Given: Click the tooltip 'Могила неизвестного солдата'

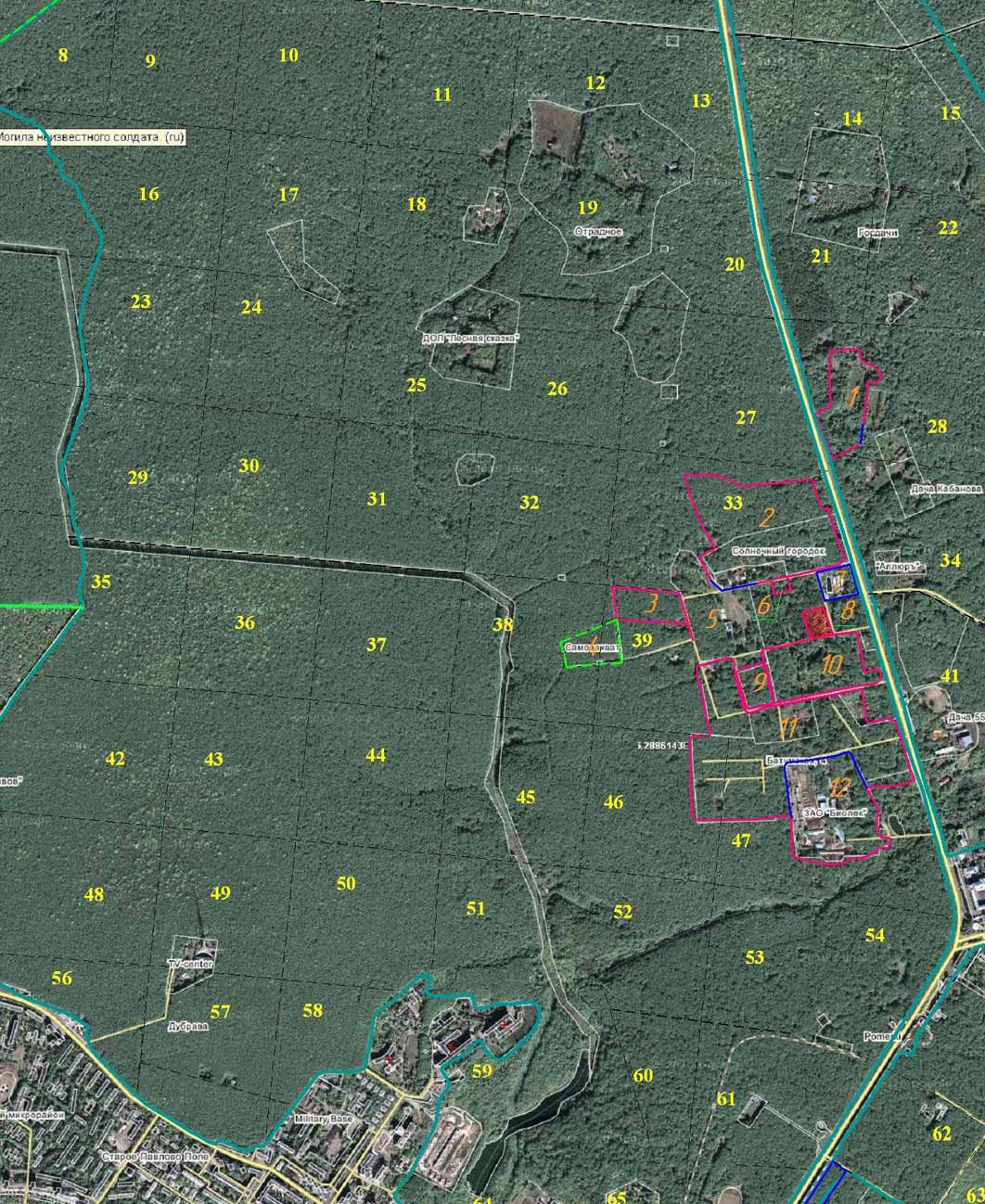Looking at the screenshot, I should 91,137.
